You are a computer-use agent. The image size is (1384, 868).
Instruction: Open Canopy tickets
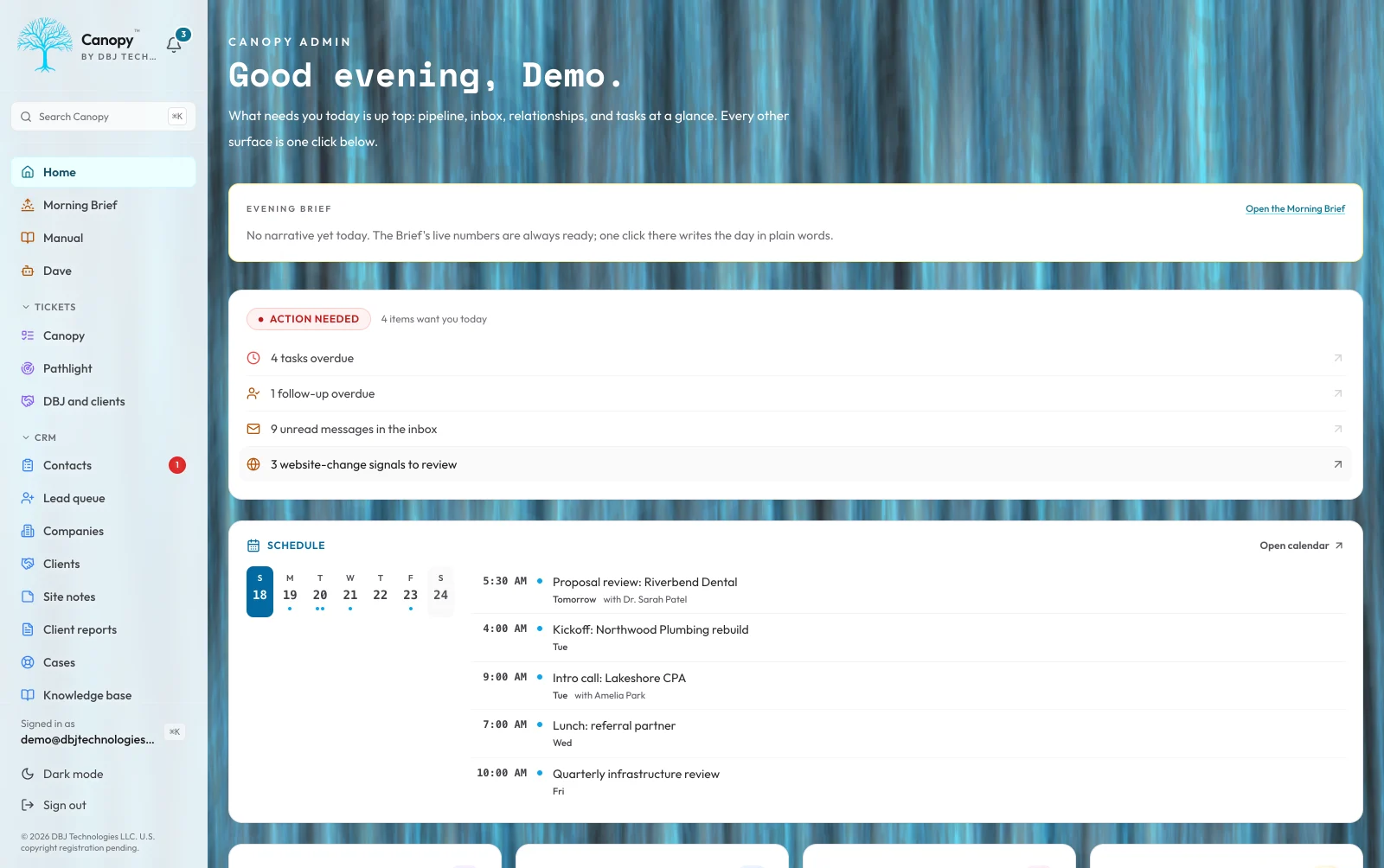click(x=104, y=335)
